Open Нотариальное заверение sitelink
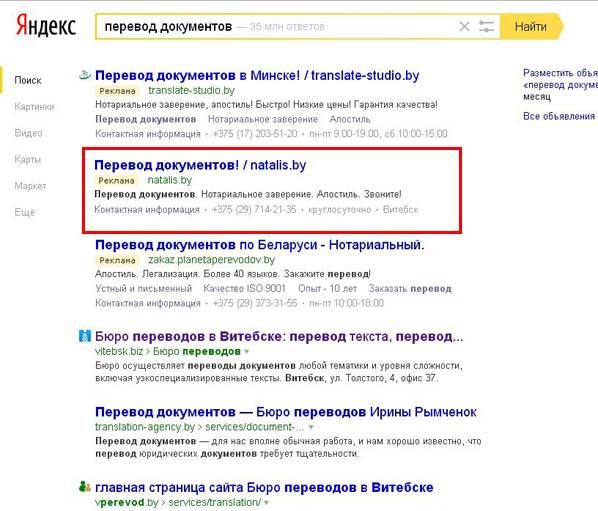 pos(263,119)
